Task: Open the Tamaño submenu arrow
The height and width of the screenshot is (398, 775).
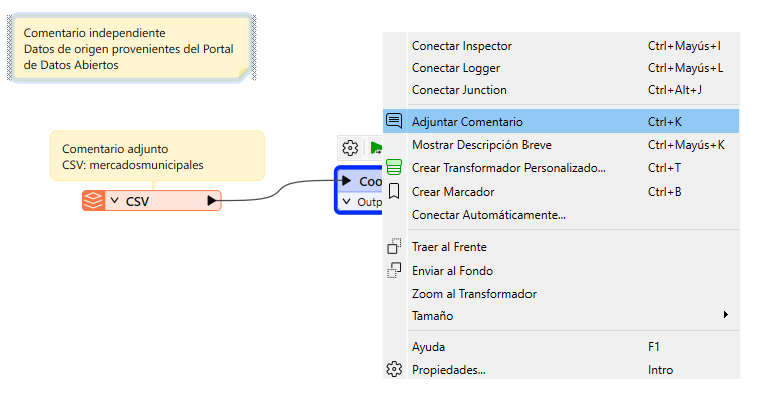Action: (726, 315)
